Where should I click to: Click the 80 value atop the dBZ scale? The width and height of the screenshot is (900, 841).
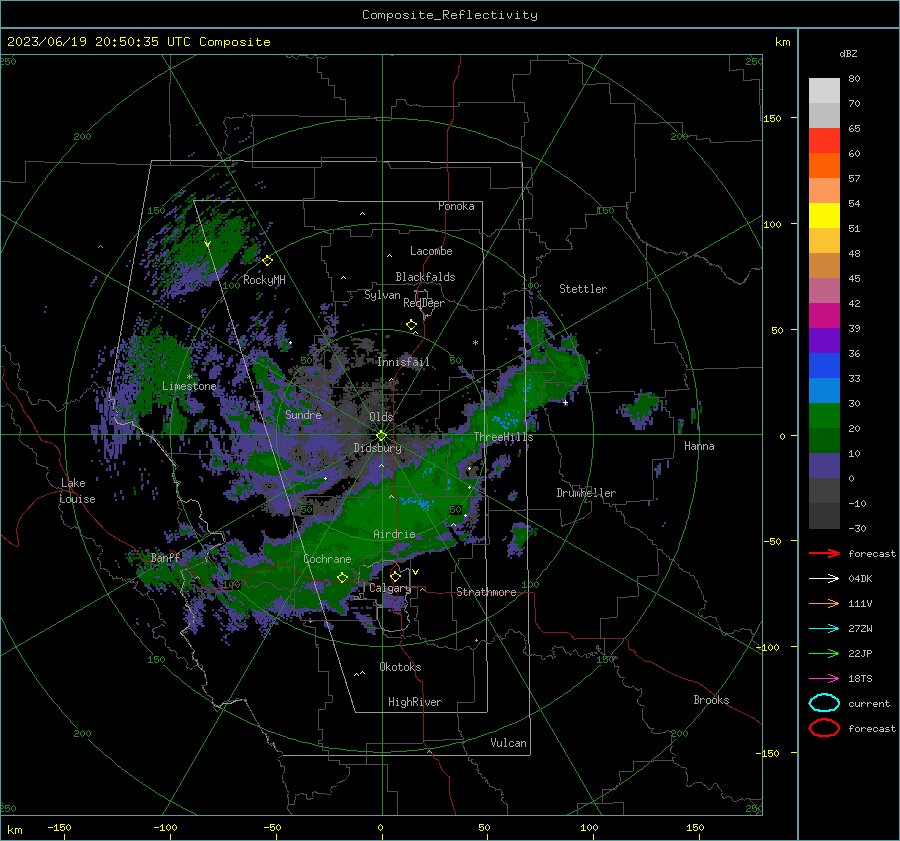click(x=854, y=78)
